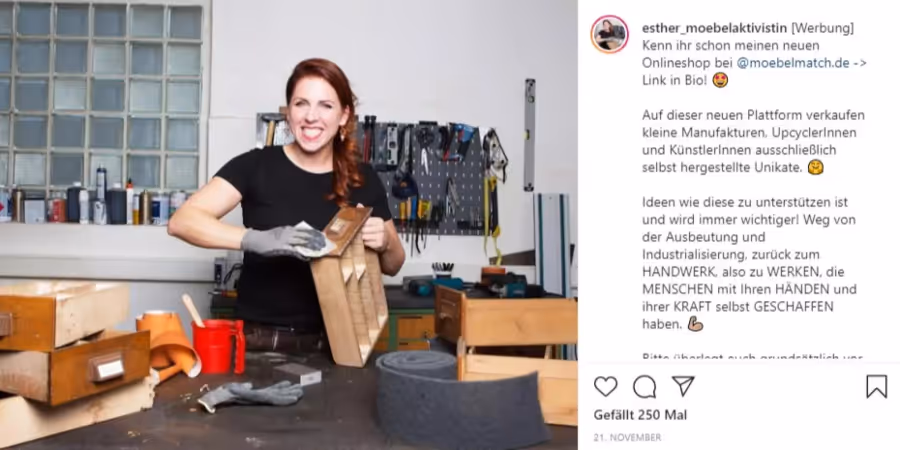The width and height of the screenshot is (900, 450).
Task: Open esther_moebelaktivistin profile picture
Action: 610,34
